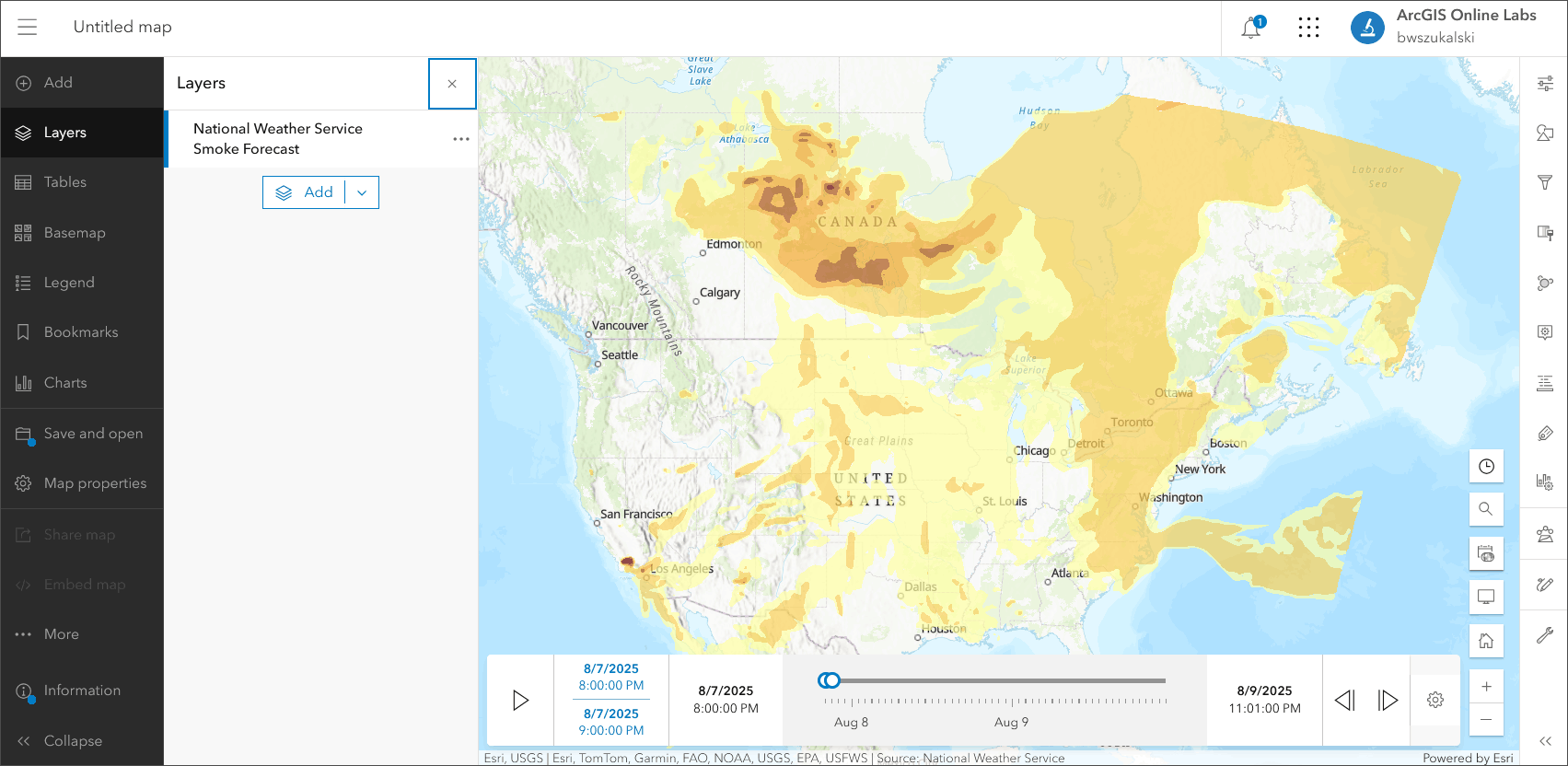1568x766 pixels.
Task: Click the Untitled map title
Action: [122, 27]
